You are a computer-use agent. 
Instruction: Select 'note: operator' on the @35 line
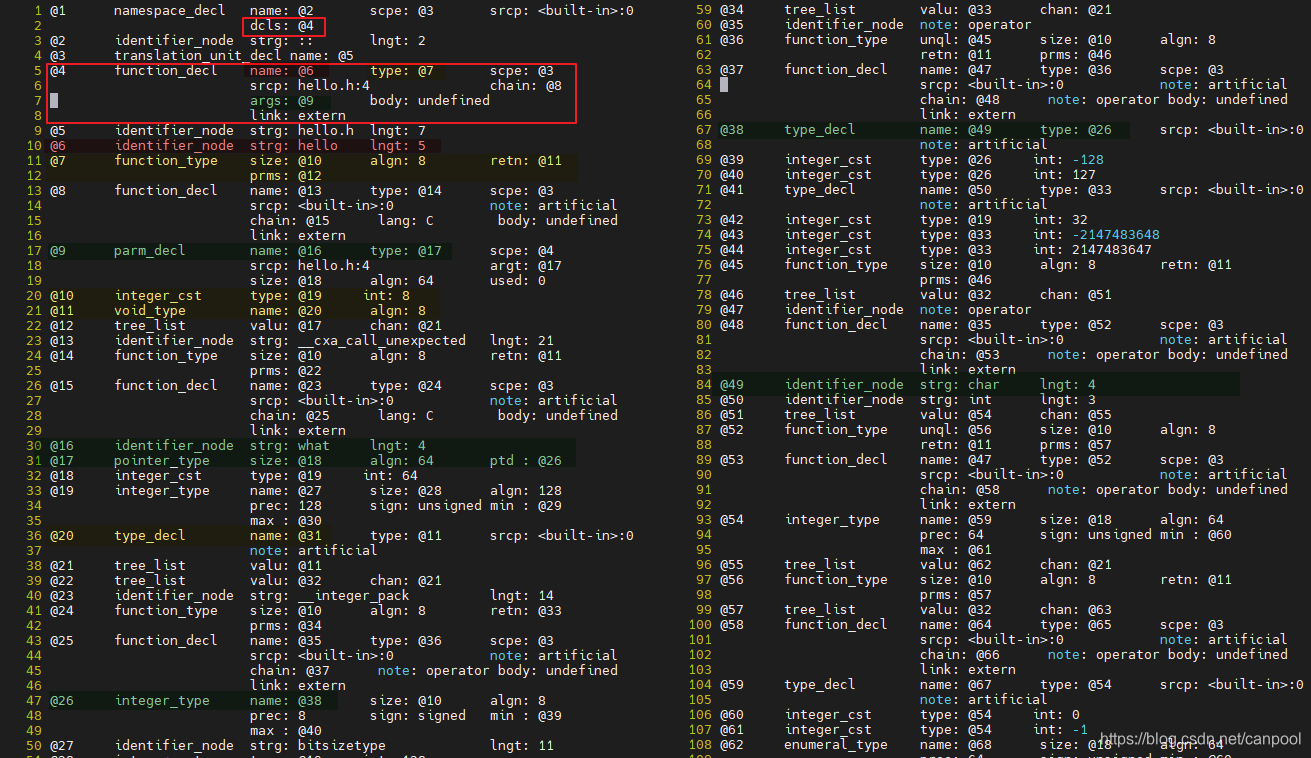coord(976,24)
